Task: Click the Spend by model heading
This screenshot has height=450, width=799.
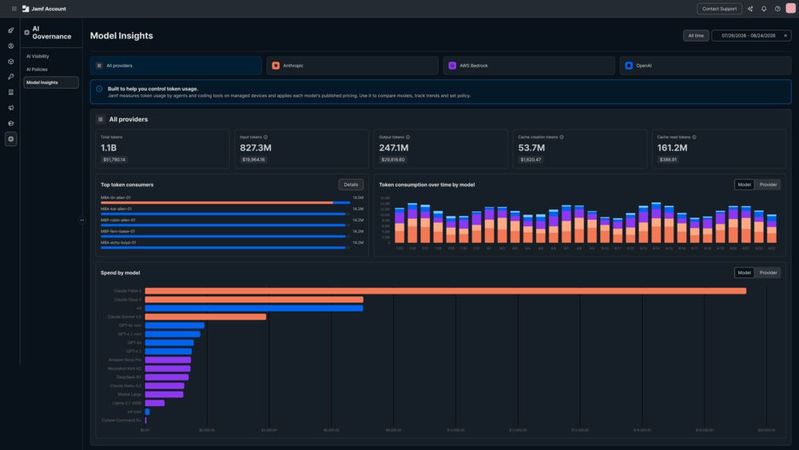Action: point(120,273)
